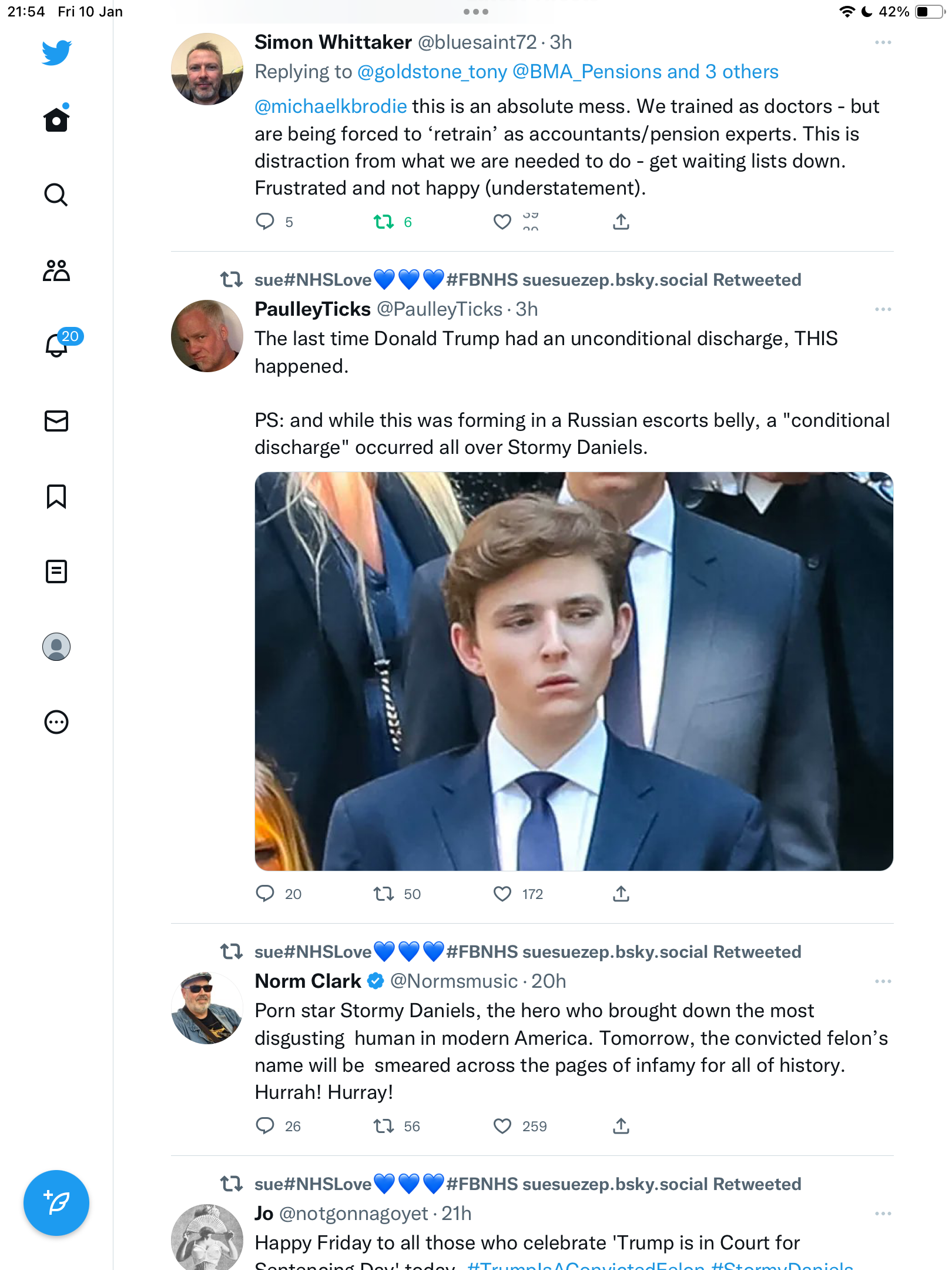This screenshot has height=1270, width=952.
Task: Open Messages envelope icon
Action: coord(56,421)
